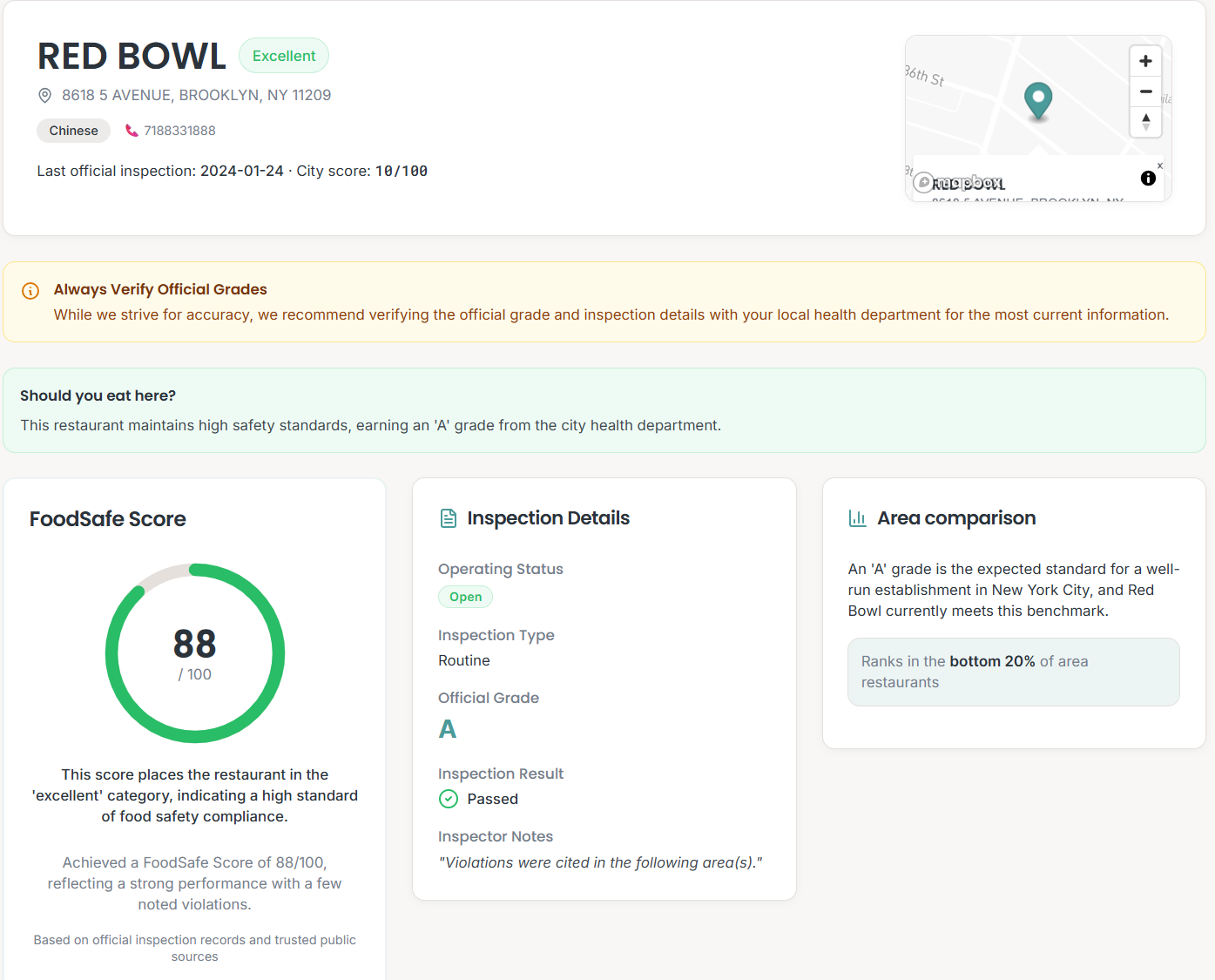The width and height of the screenshot is (1215, 980).
Task: Click the location pin icon beside address
Action: (x=44, y=95)
